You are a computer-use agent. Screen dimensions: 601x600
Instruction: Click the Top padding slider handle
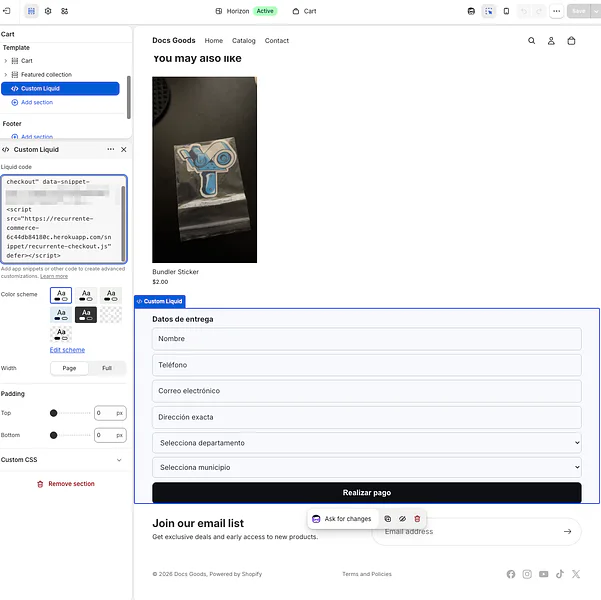(53, 413)
